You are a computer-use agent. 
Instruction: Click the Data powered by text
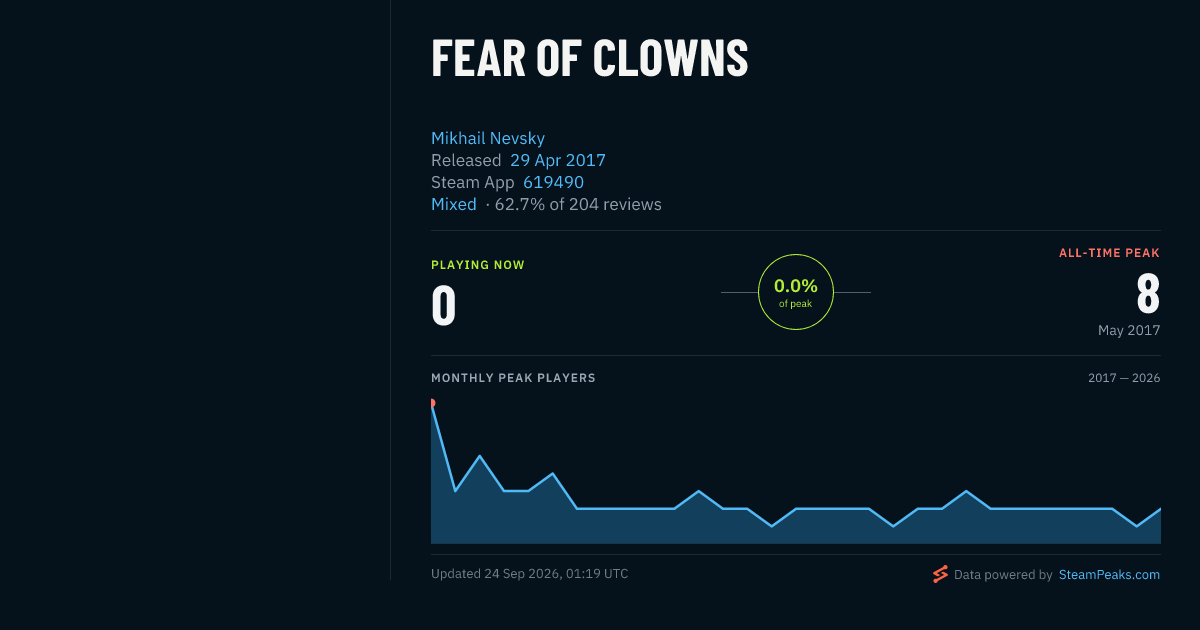1003,575
